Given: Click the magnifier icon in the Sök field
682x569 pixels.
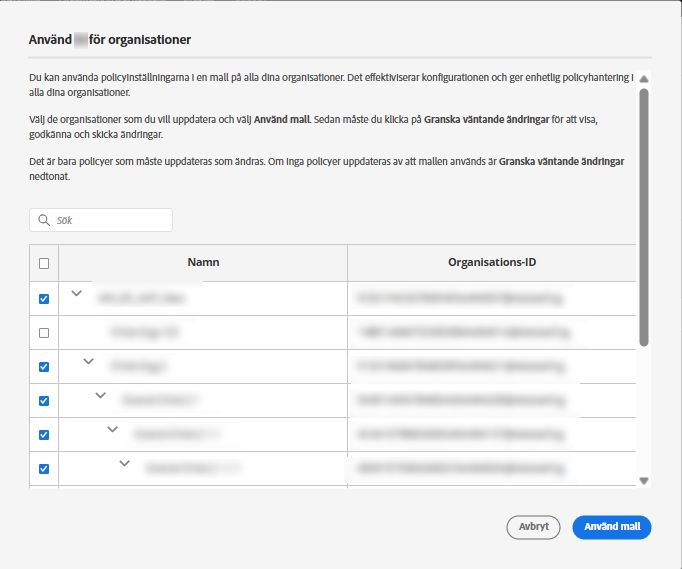Looking at the screenshot, I should tap(44, 220).
